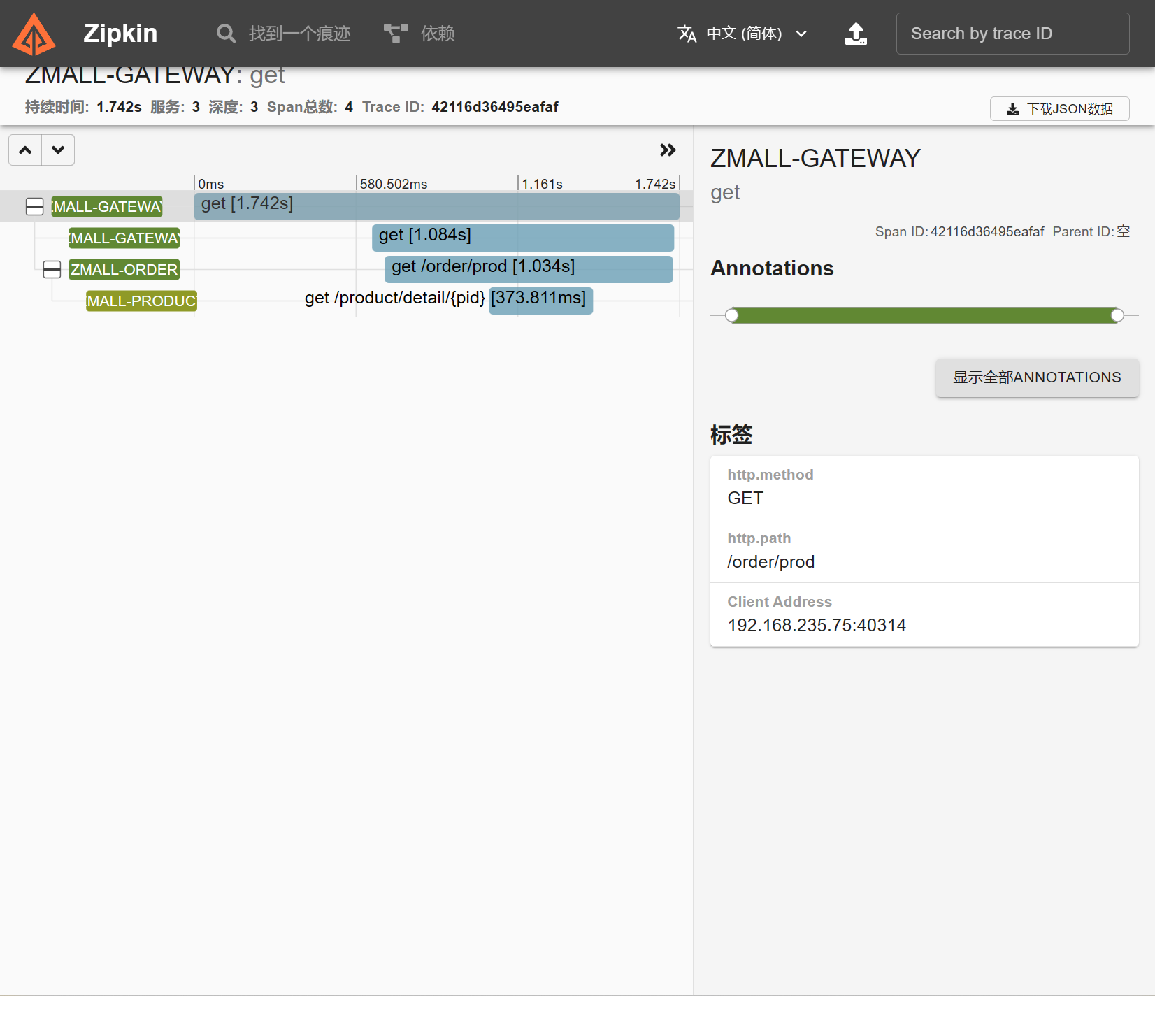This screenshot has height=1036, width=1155.
Task: Collapse the ZMALL-ORDER span tree
Action: click(x=52, y=270)
